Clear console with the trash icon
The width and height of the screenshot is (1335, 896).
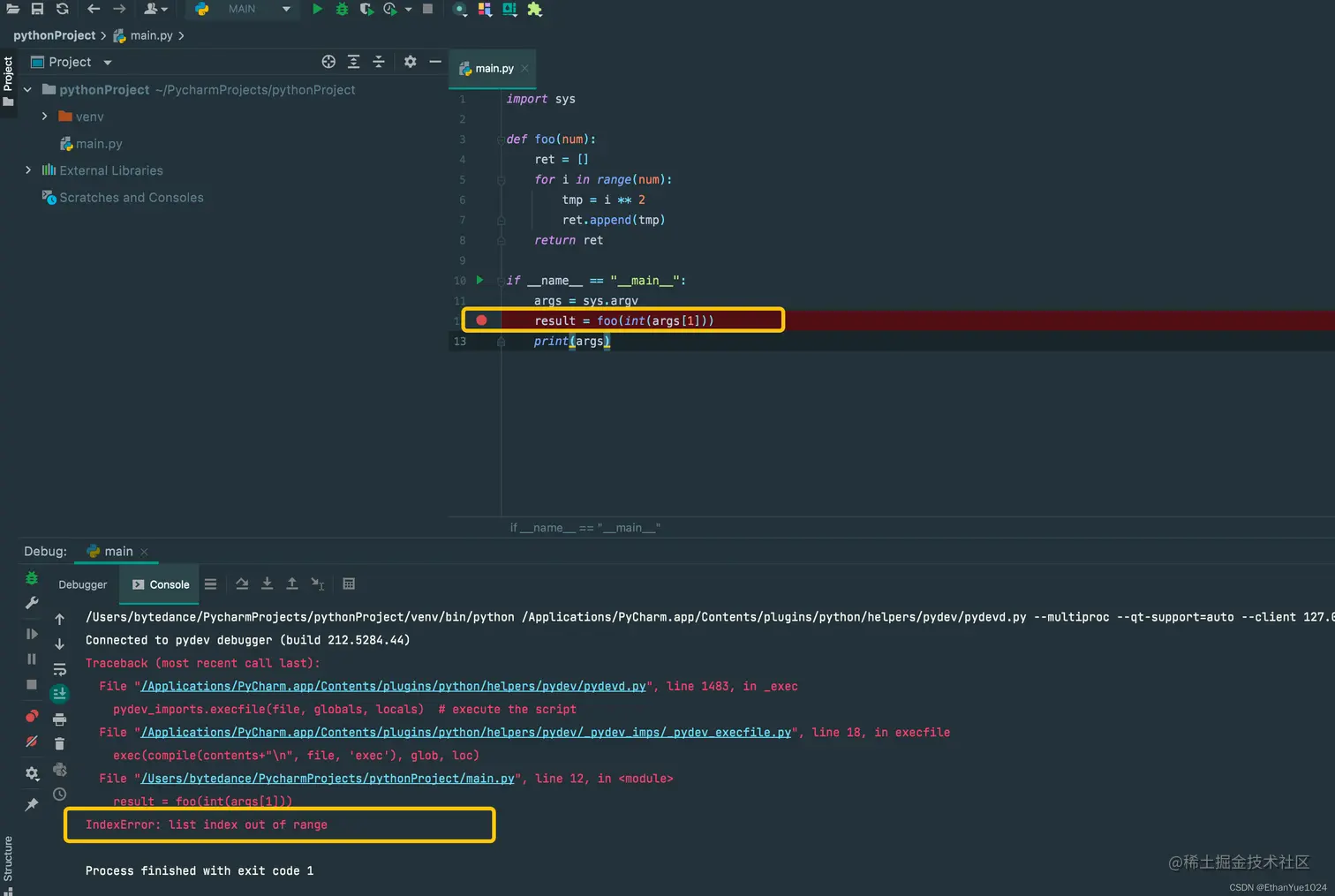pos(59,744)
